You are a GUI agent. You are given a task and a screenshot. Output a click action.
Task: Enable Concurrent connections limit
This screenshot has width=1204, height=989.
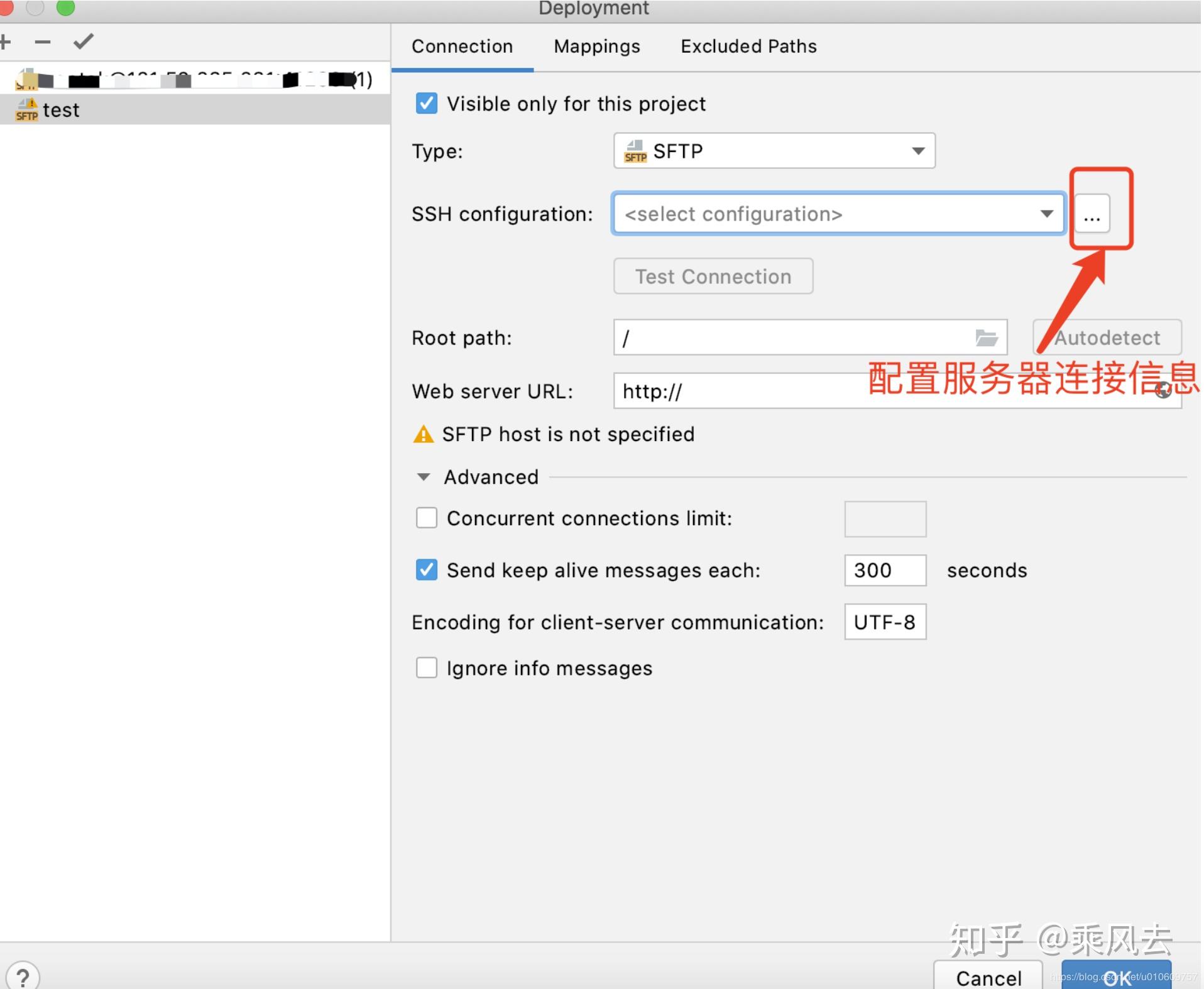[427, 518]
